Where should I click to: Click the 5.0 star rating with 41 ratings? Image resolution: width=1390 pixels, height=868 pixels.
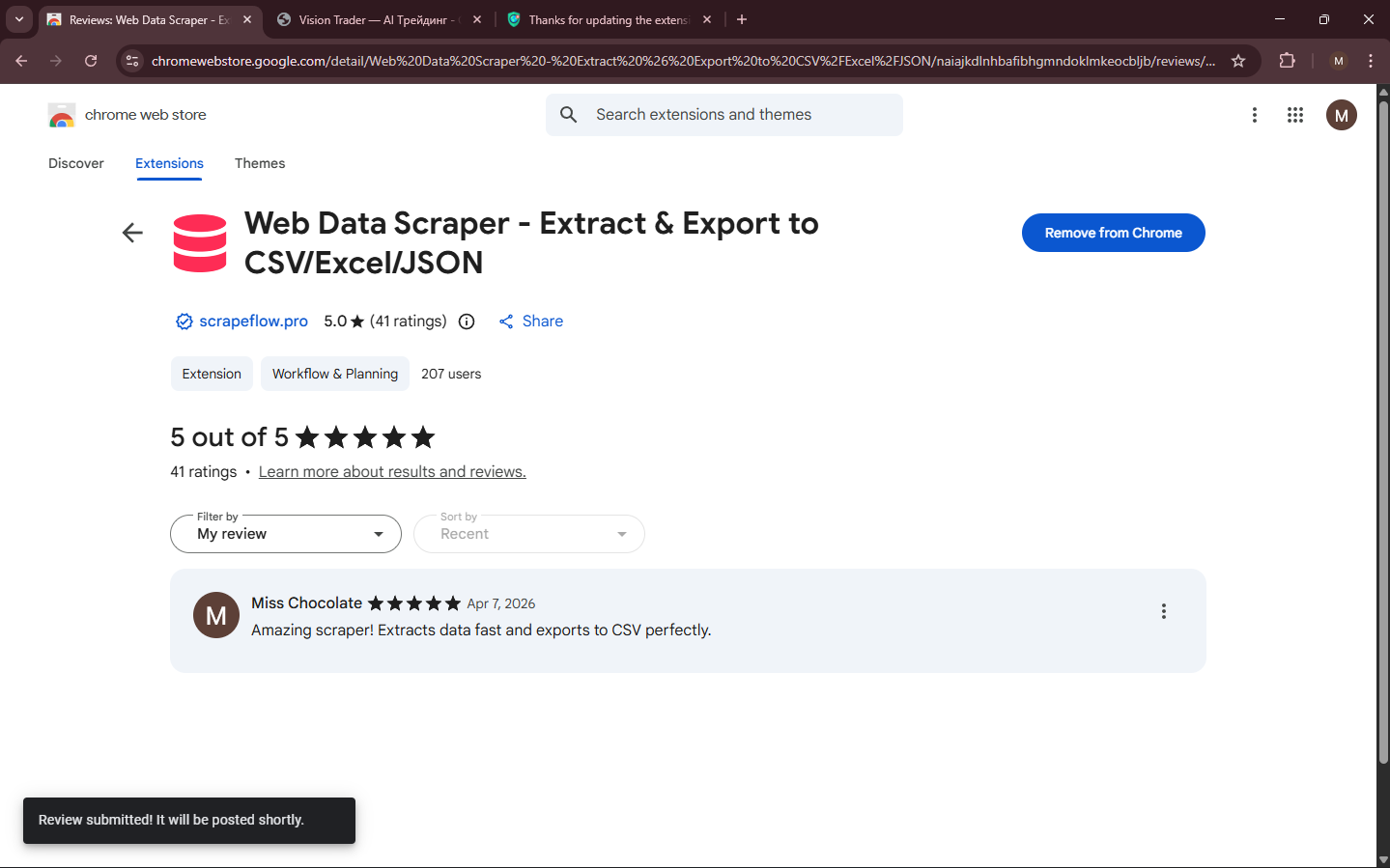(385, 322)
